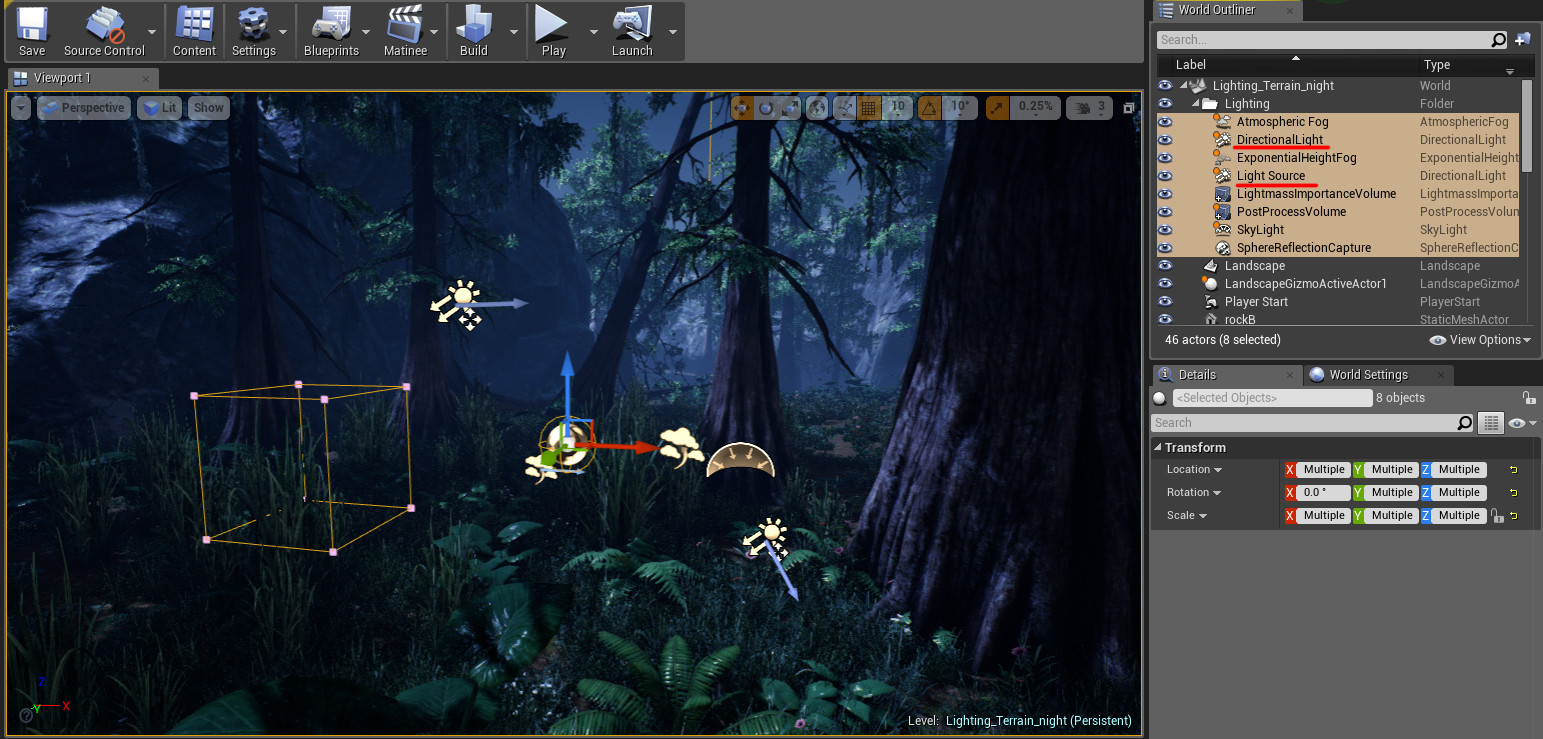Select the rotate transform tool
This screenshot has width=1543, height=739.
pyautogui.click(x=765, y=107)
